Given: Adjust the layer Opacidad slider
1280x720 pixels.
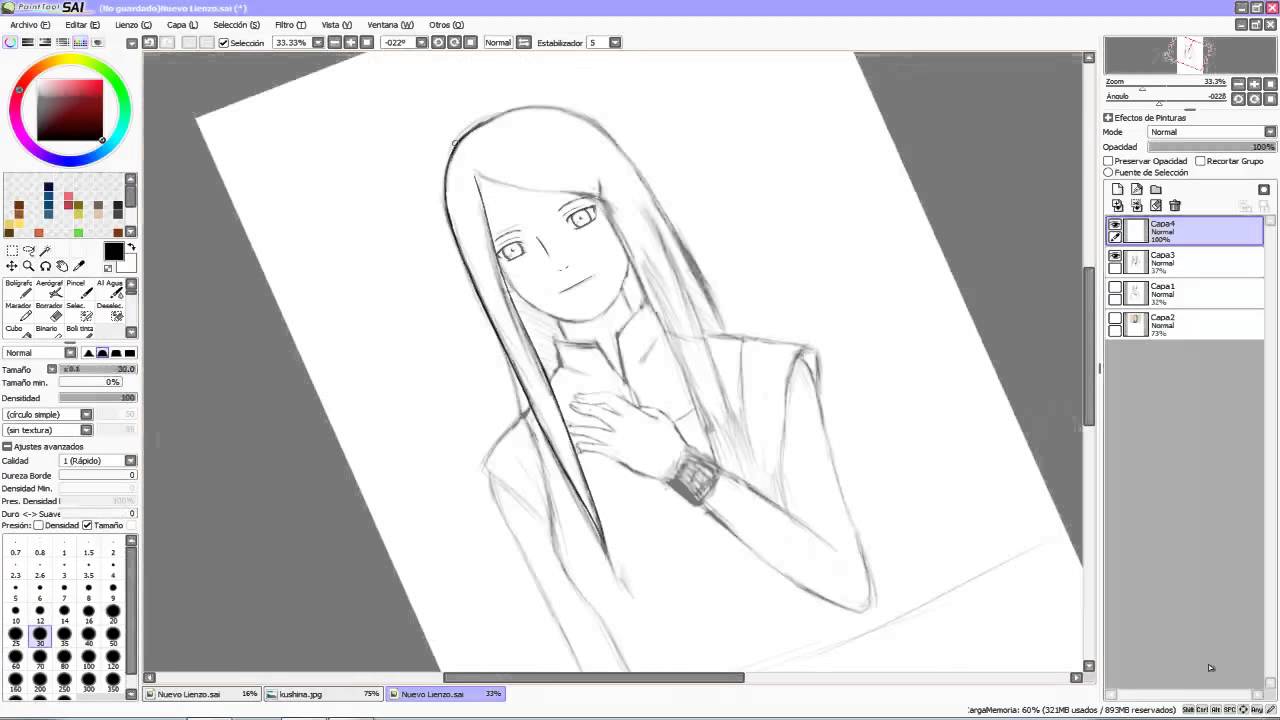Looking at the screenshot, I should [x=1212, y=147].
